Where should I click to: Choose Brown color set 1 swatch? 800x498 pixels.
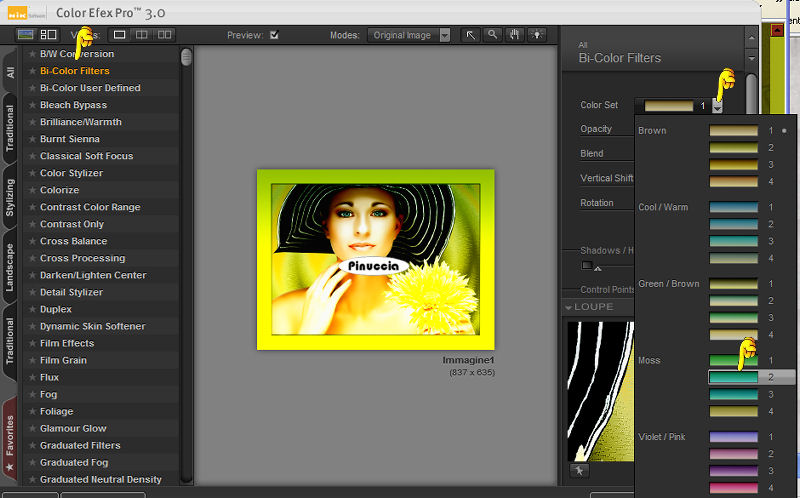pos(734,131)
